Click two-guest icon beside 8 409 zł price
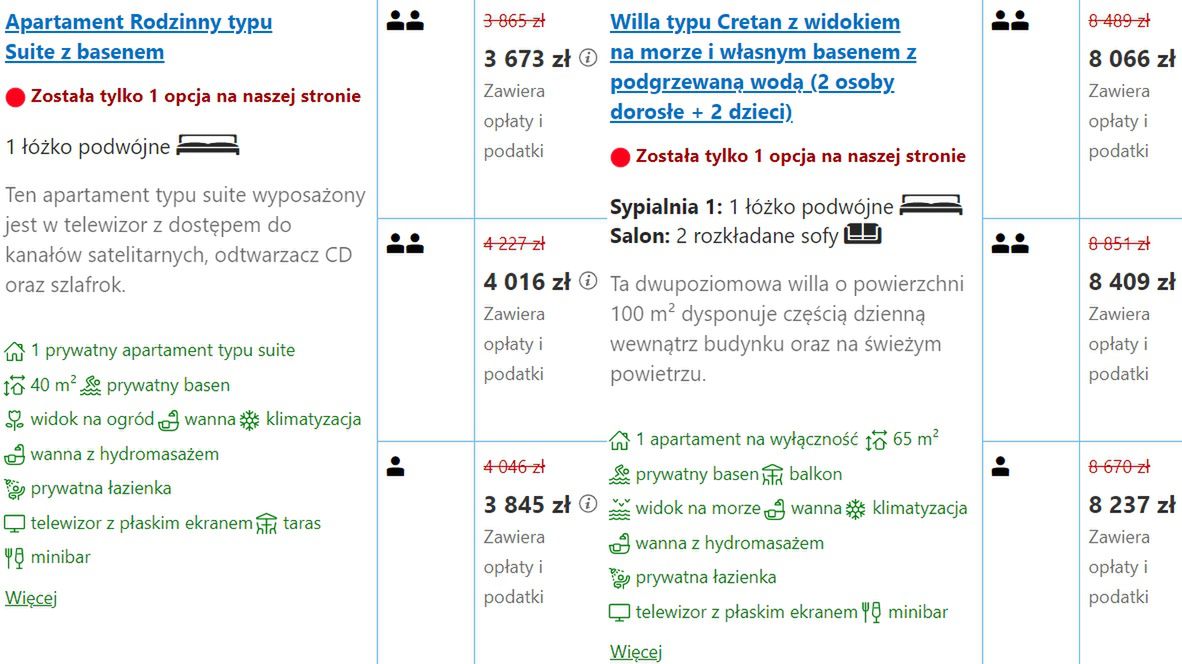The width and height of the screenshot is (1182, 664). point(1010,243)
